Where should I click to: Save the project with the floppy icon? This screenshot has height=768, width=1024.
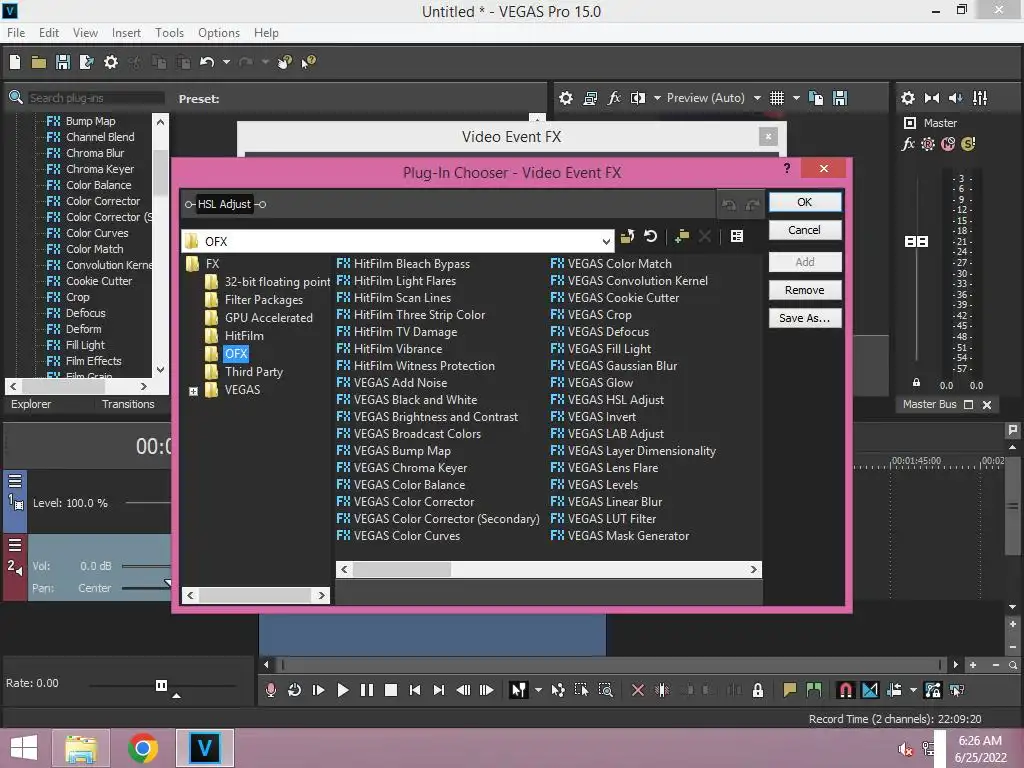(x=63, y=62)
